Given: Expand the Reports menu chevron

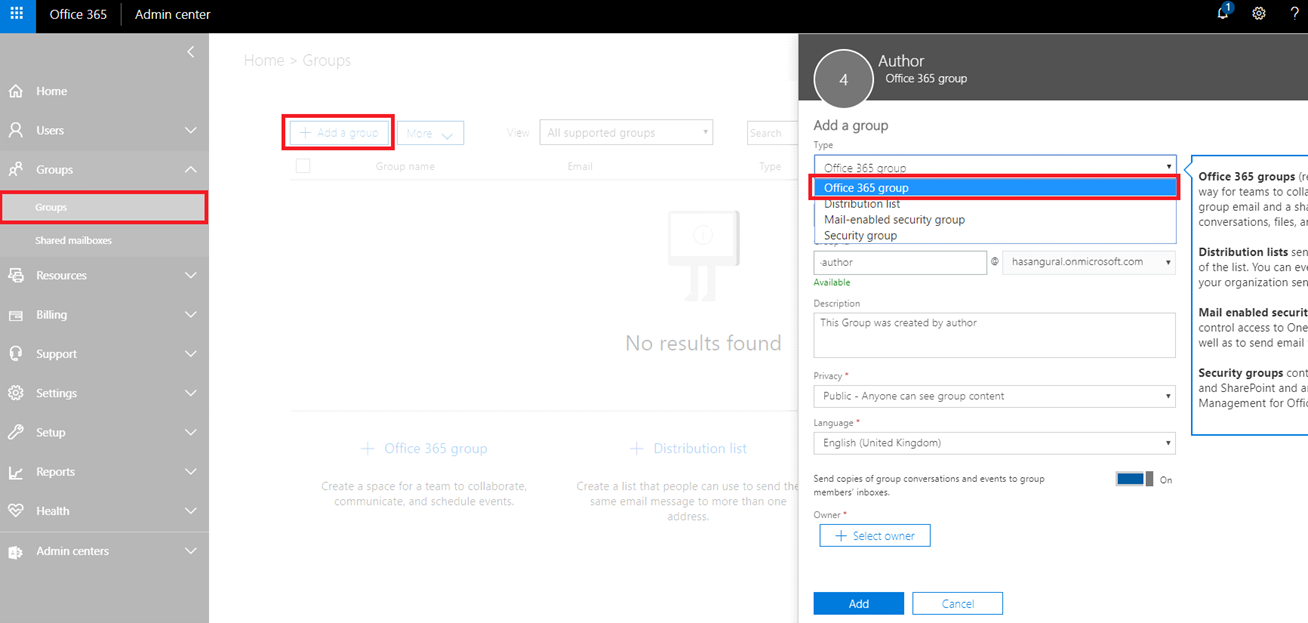Looking at the screenshot, I should [x=191, y=472].
